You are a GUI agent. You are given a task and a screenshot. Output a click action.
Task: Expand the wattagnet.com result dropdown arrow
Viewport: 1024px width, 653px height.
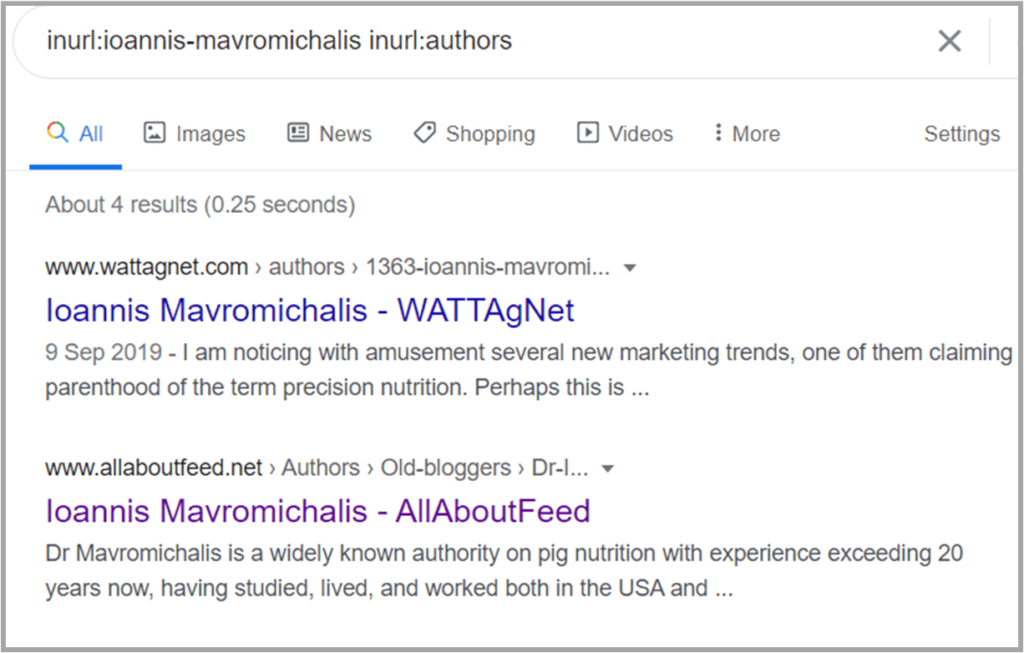click(630, 268)
